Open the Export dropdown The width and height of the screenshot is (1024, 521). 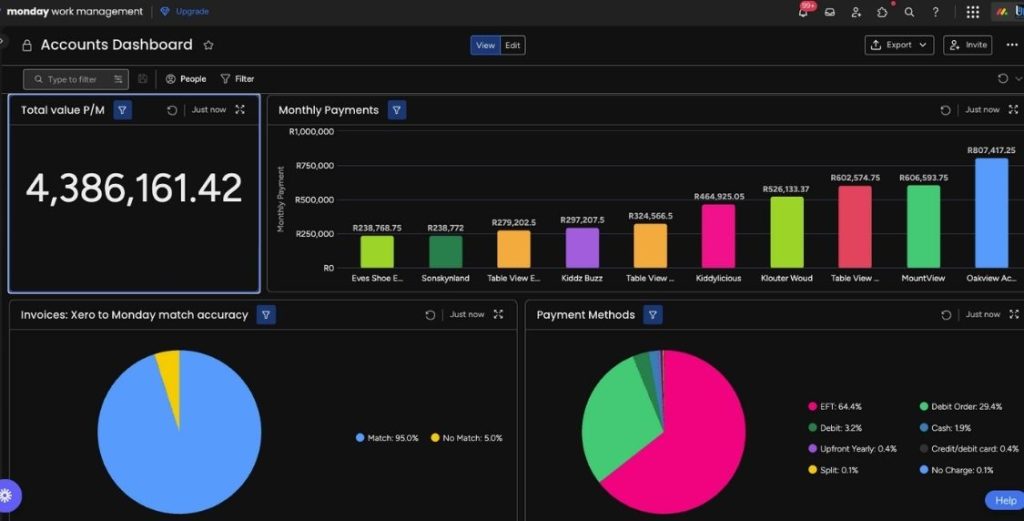coord(898,45)
